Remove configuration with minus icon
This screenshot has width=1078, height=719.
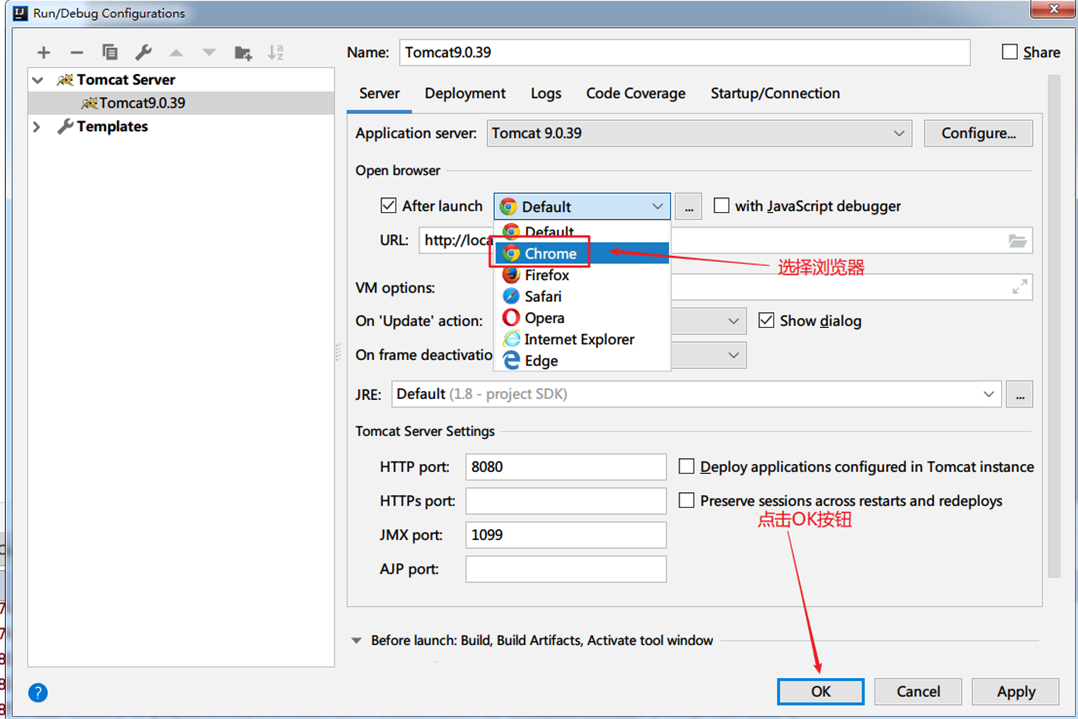point(77,52)
